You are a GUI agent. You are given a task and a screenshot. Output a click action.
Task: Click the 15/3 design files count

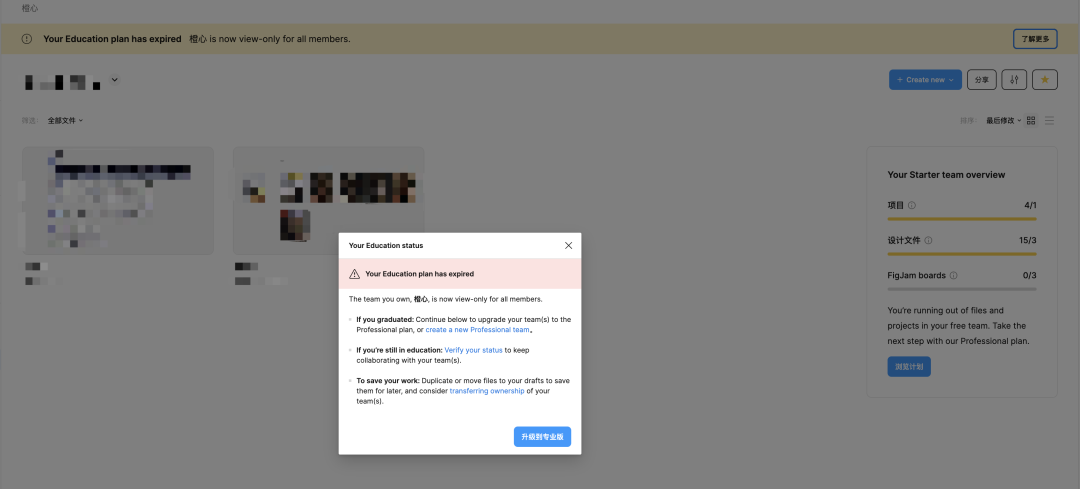click(1028, 240)
